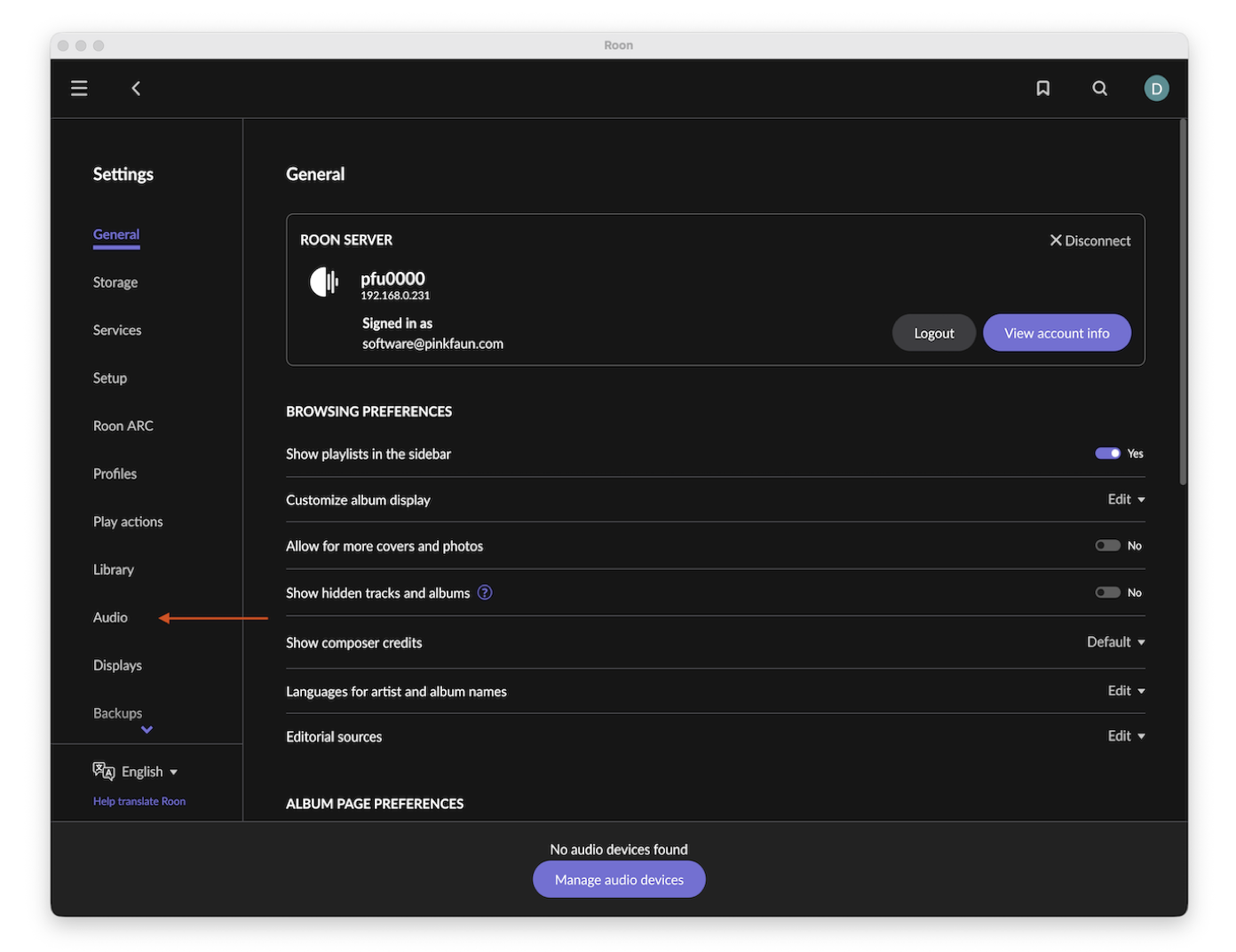Click the Roon server logo icon

pyautogui.click(x=324, y=282)
